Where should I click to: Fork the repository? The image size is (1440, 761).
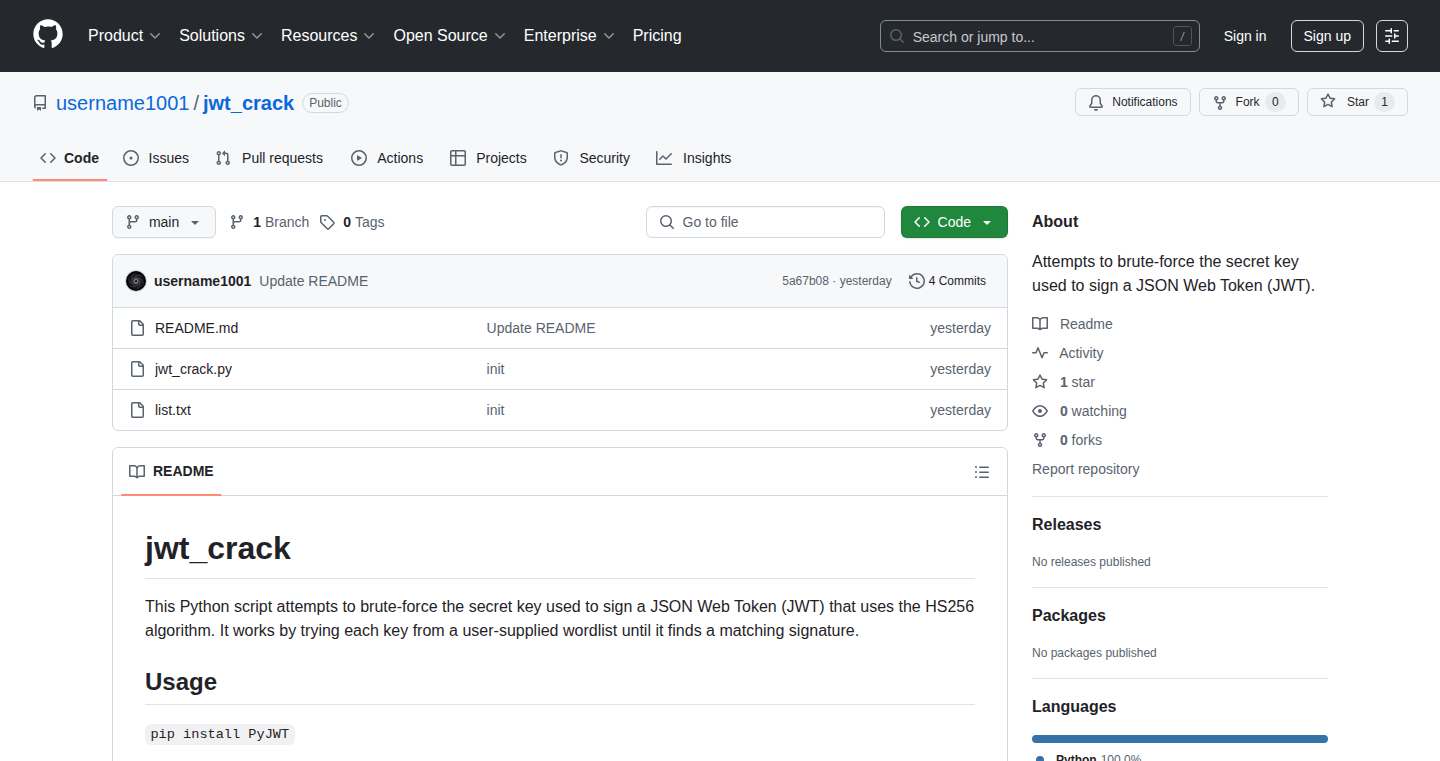click(1248, 102)
